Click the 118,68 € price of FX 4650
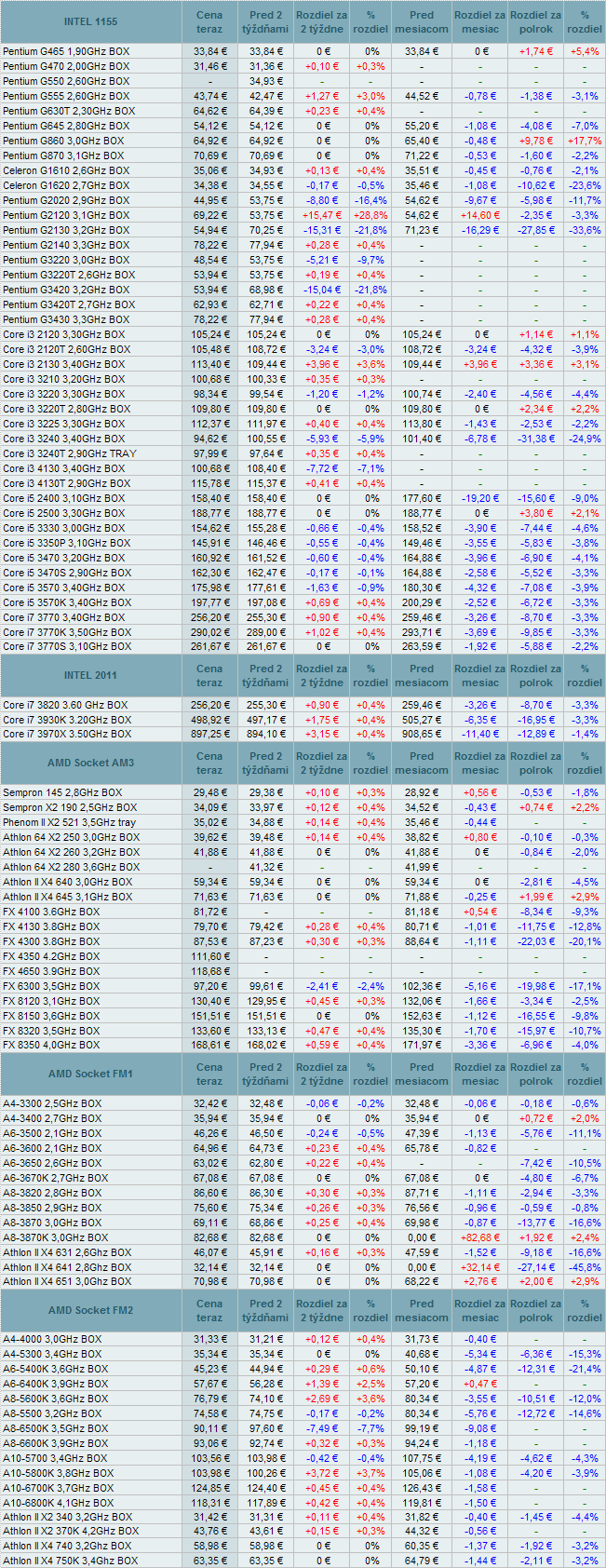The image size is (606, 1568). [209, 971]
